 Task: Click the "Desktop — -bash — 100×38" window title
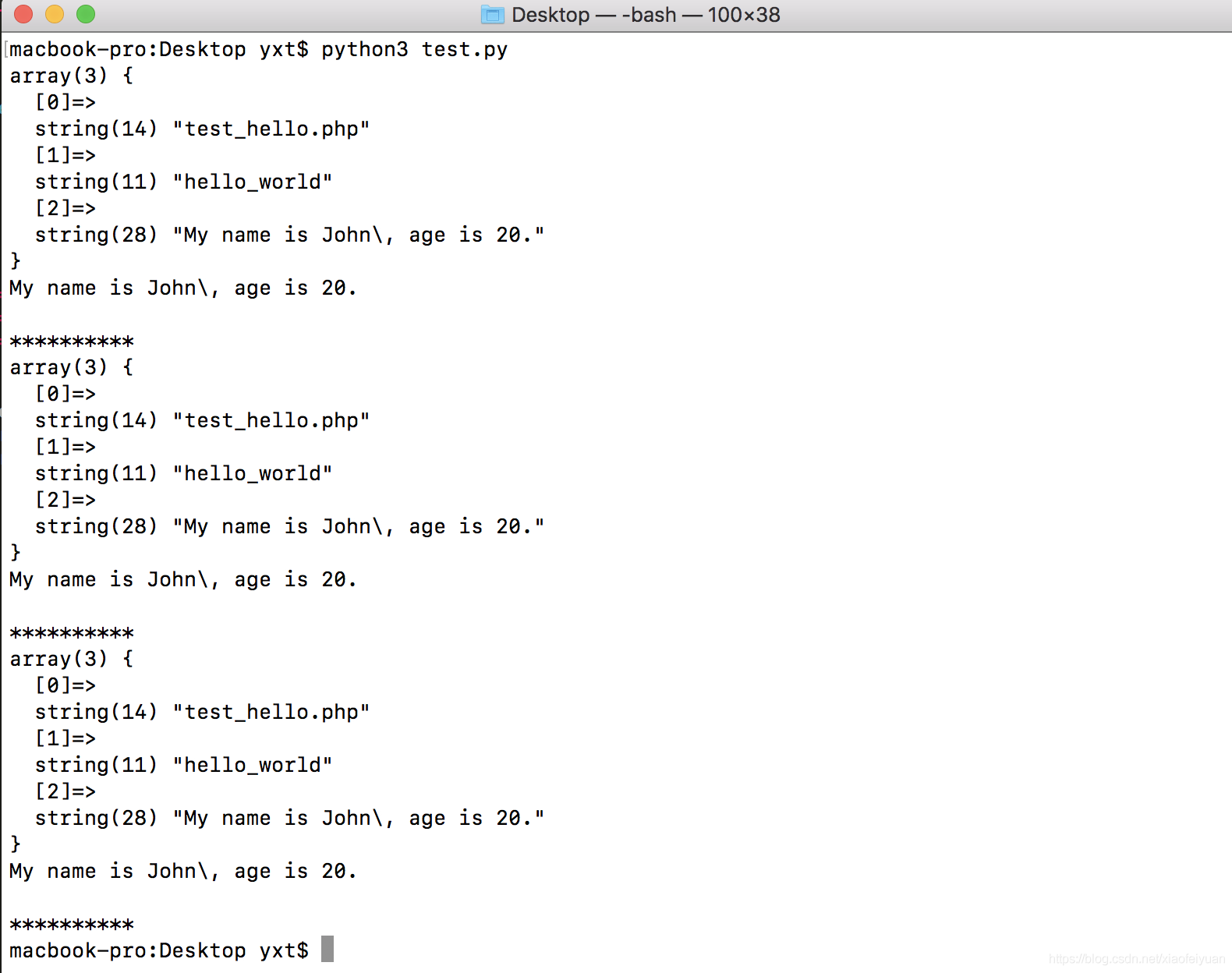coord(646,15)
